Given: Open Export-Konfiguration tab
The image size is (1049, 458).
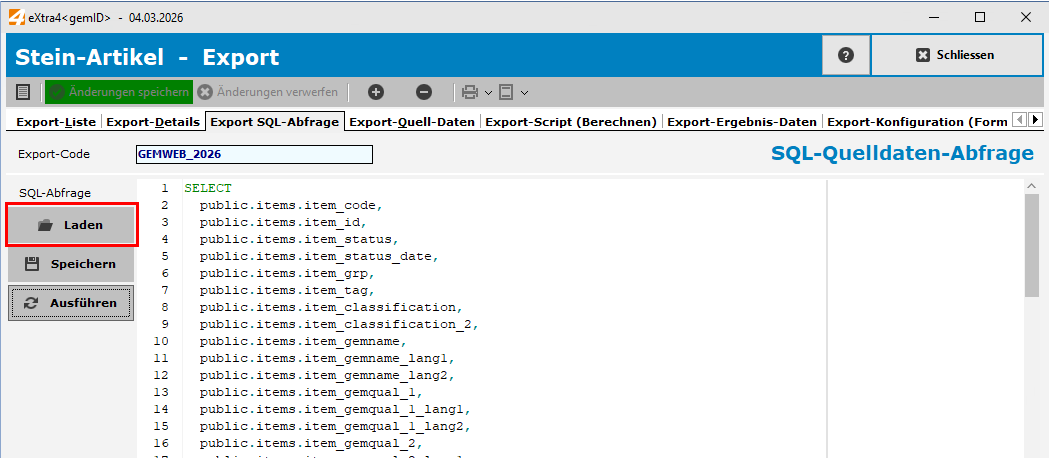Looking at the screenshot, I should click(x=917, y=122).
